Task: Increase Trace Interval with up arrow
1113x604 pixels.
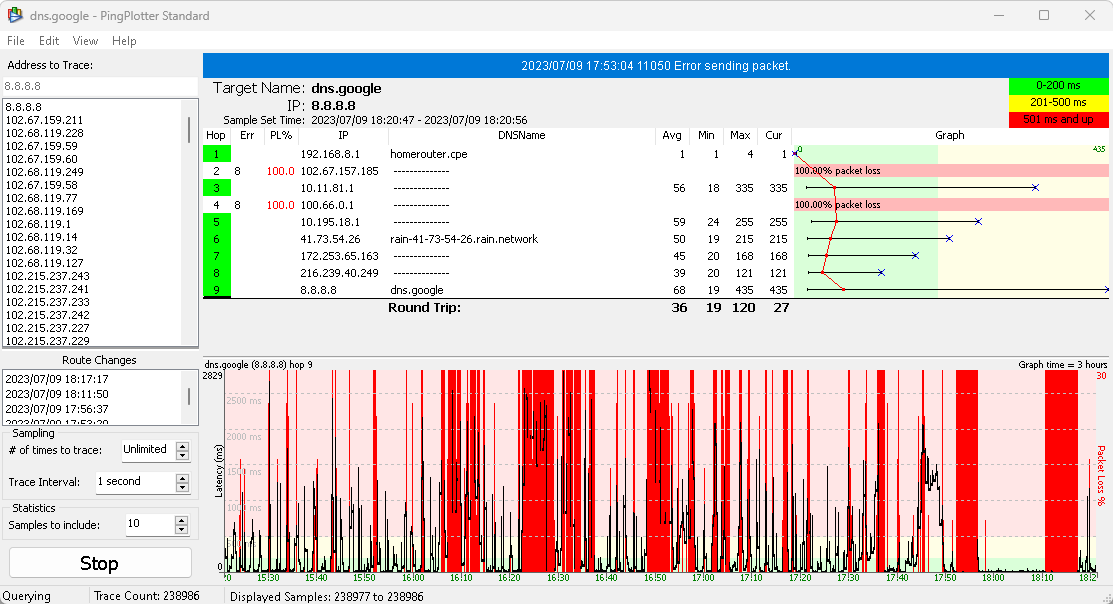Action: click(x=182, y=478)
